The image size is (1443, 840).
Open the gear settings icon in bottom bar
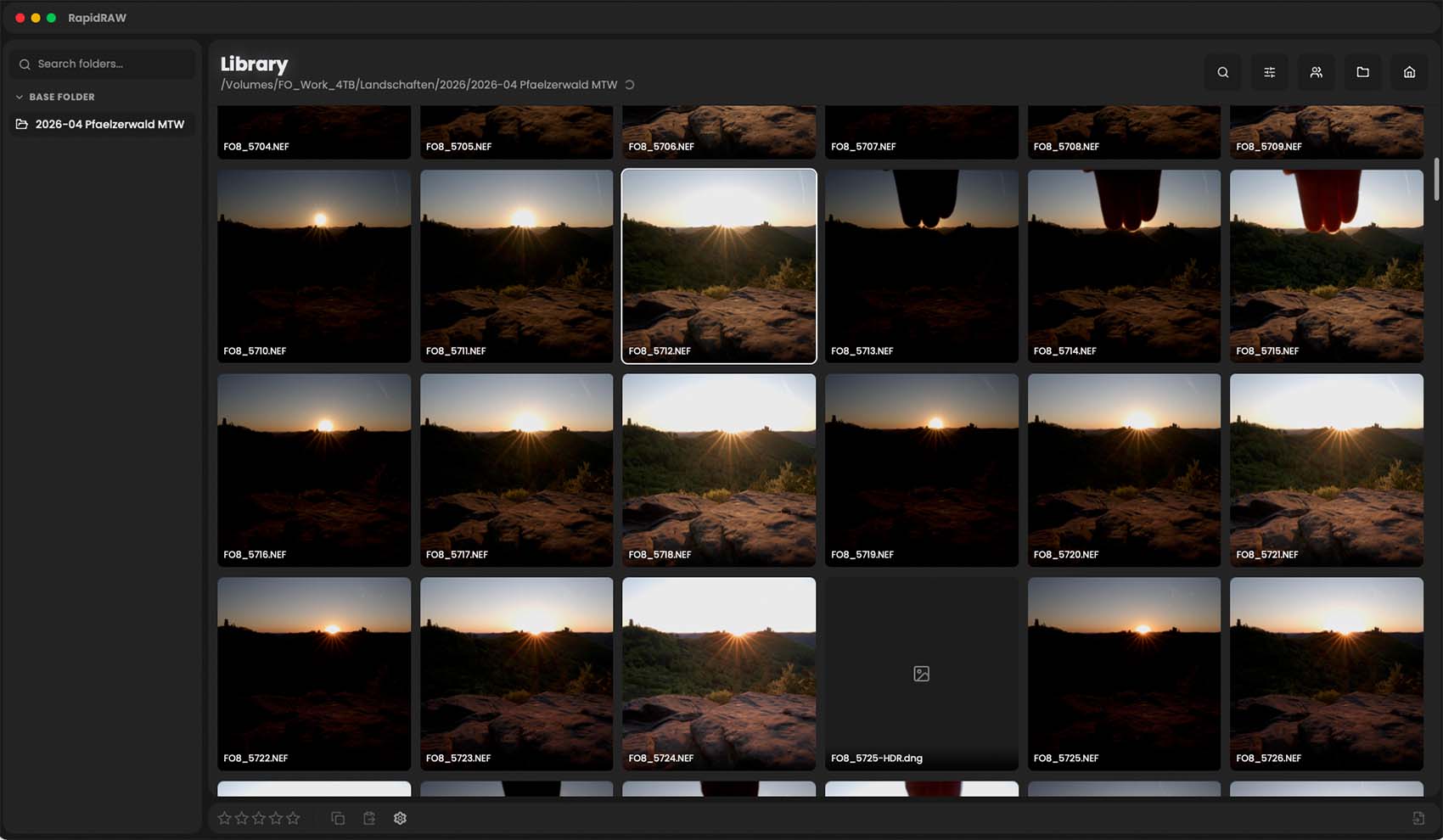pyautogui.click(x=400, y=818)
